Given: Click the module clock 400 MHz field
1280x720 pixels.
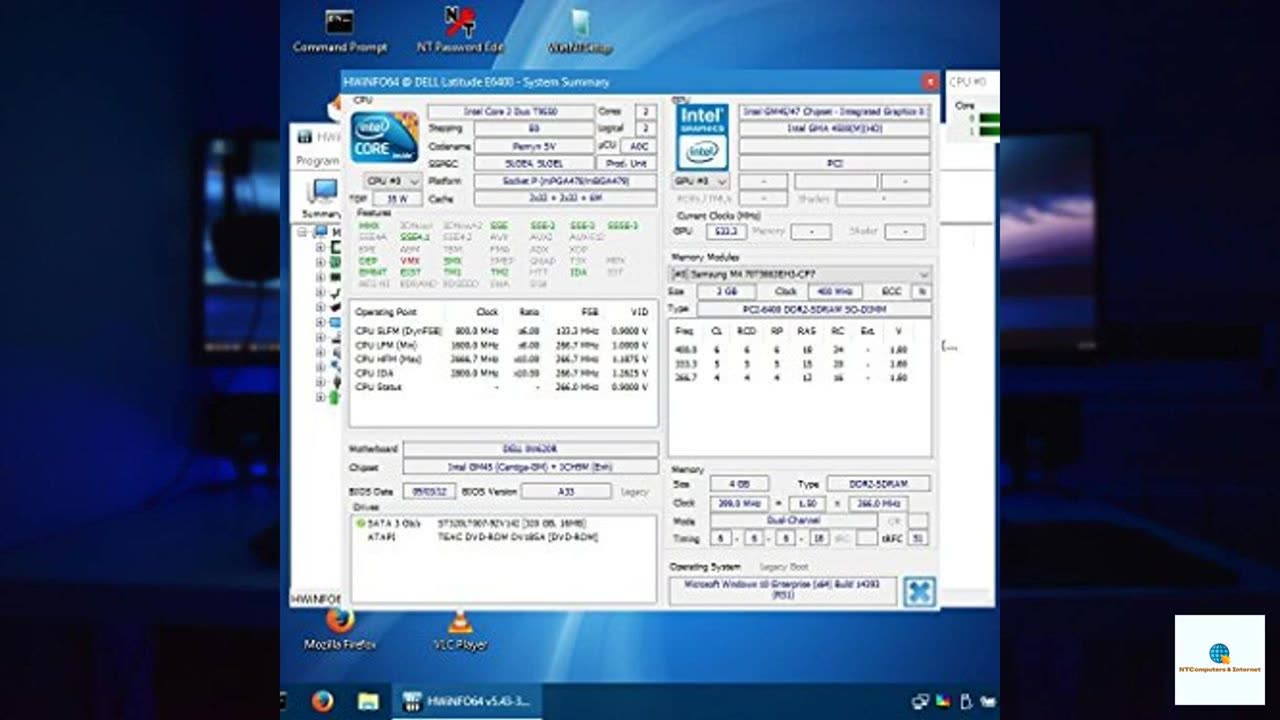Looking at the screenshot, I should tap(834, 292).
